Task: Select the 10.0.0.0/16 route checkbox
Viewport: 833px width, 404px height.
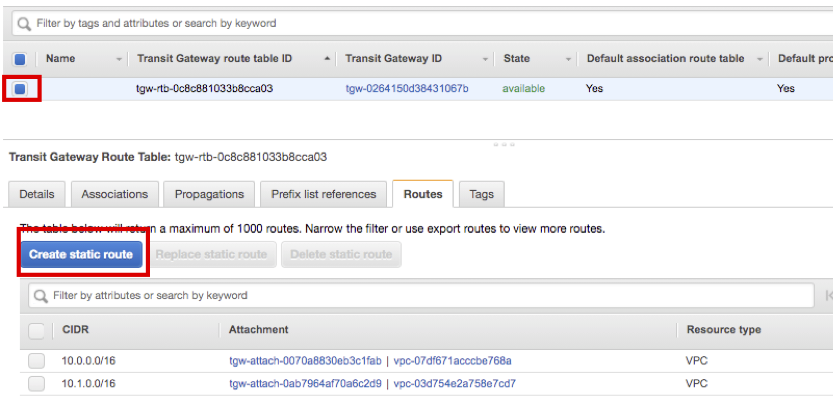Action: tap(36, 360)
